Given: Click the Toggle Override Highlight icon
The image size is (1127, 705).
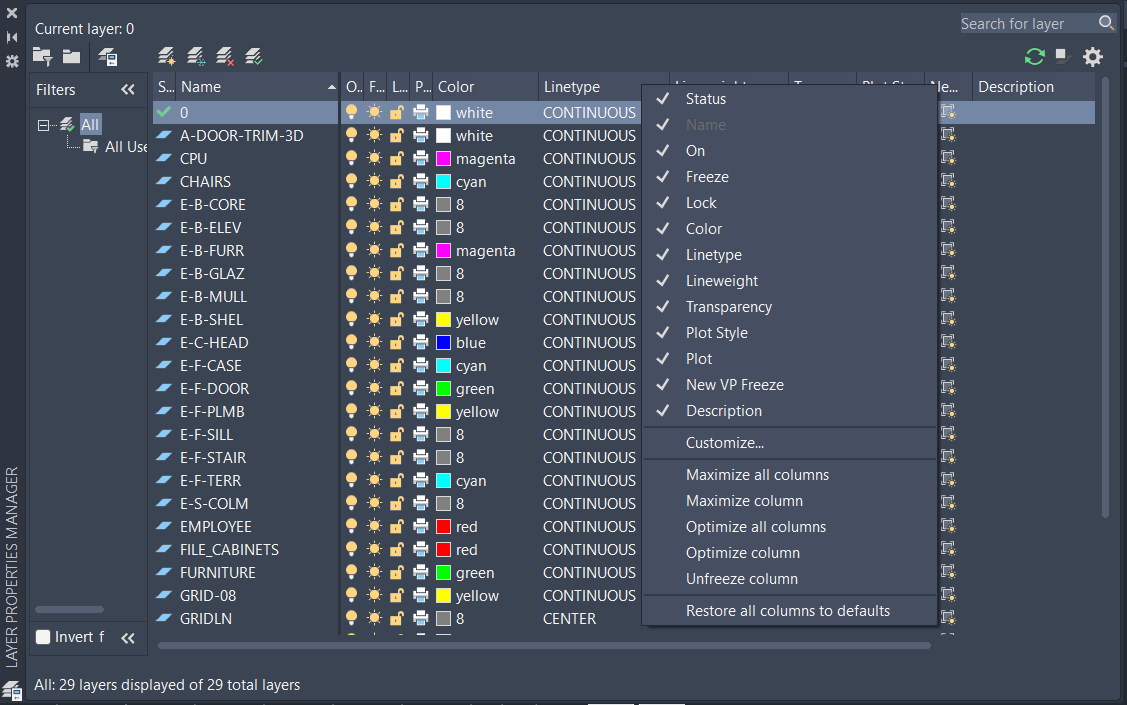Looking at the screenshot, I should point(1062,55).
